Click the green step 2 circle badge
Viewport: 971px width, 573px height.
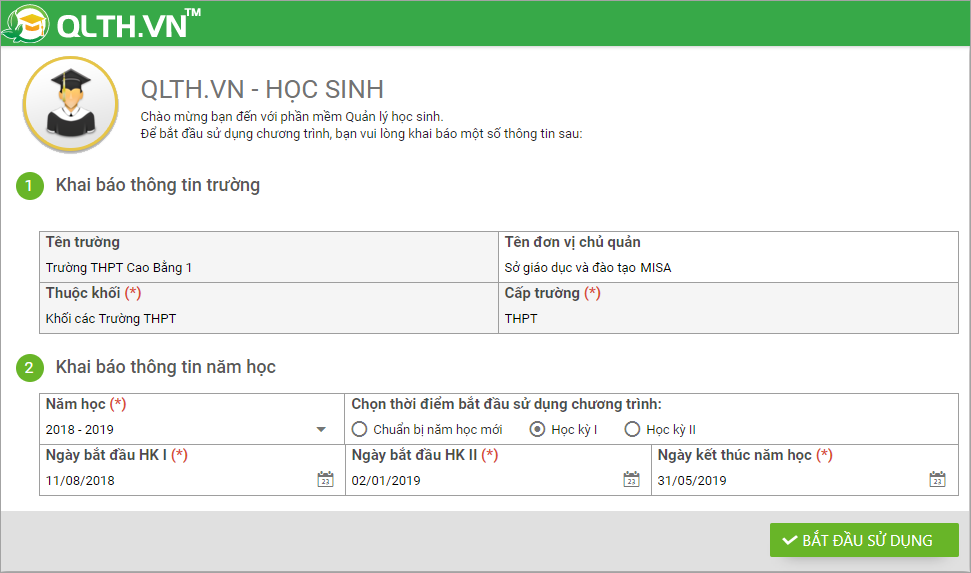pos(29,369)
